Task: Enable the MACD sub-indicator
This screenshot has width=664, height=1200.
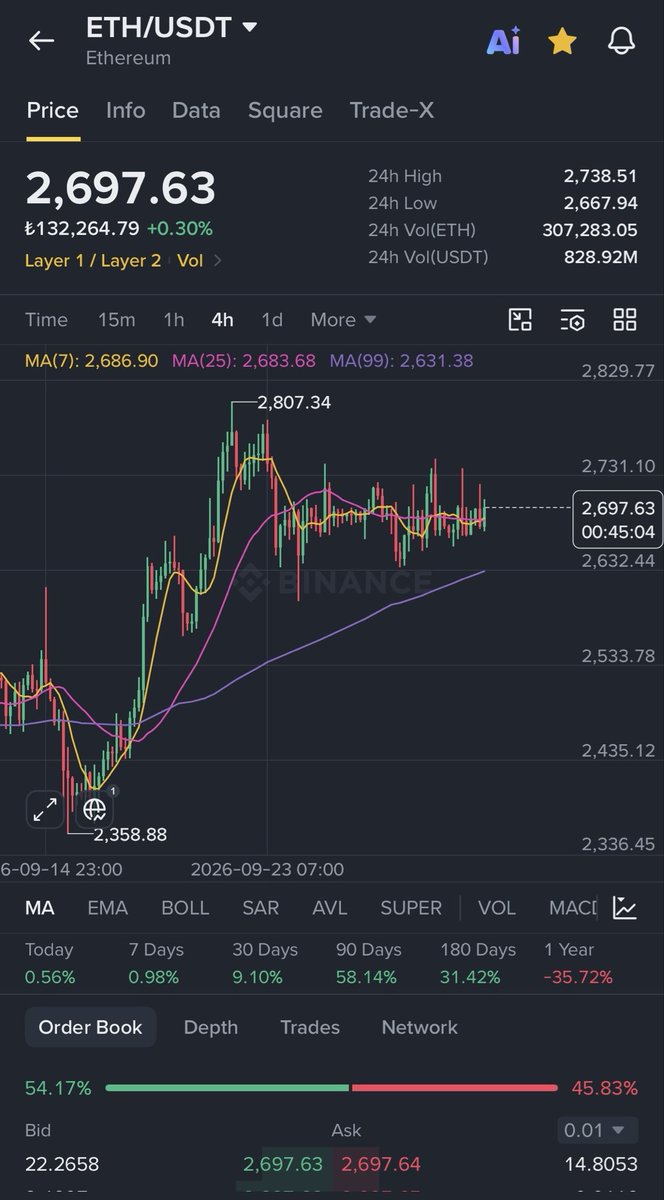Action: coord(572,908)
